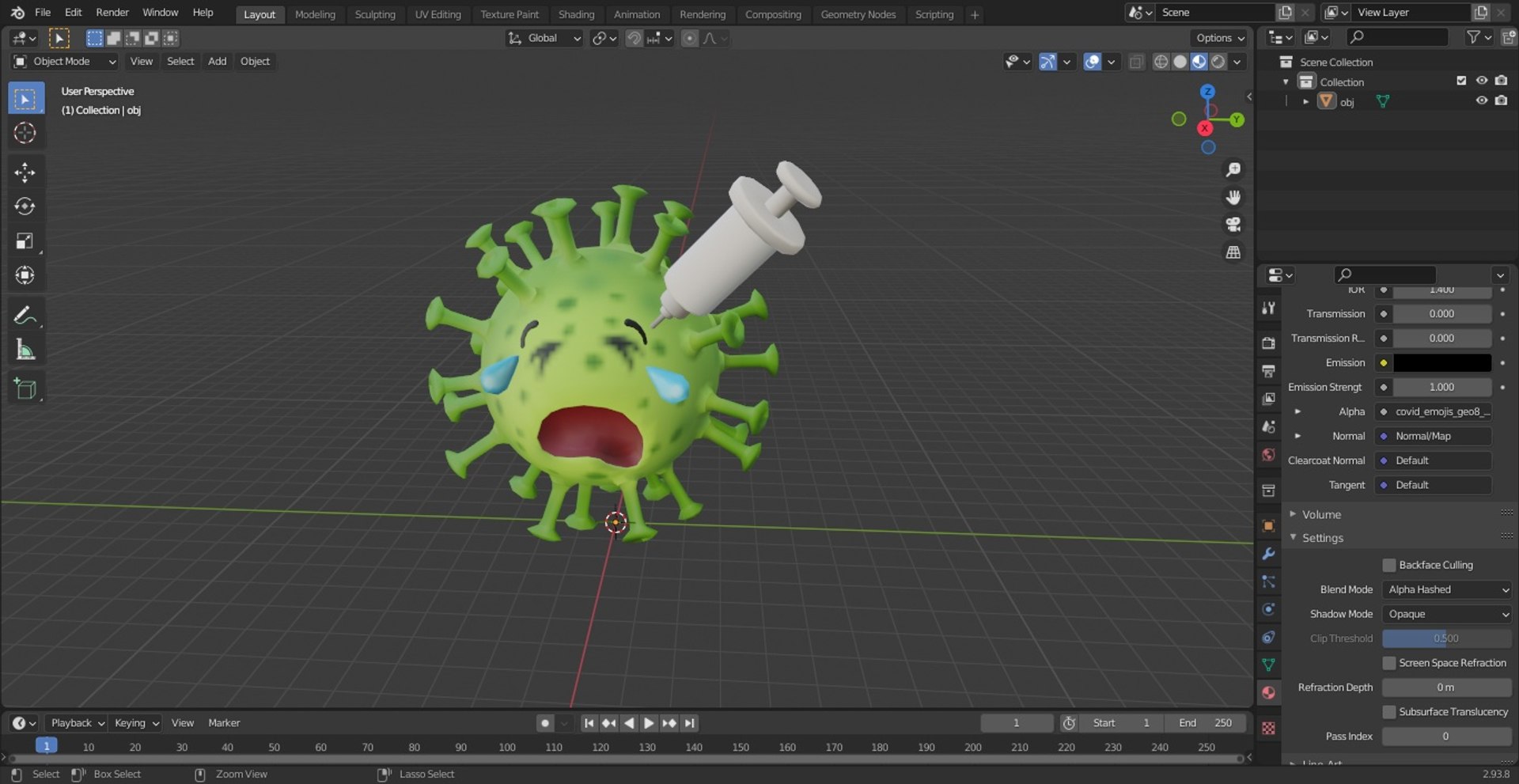
Task: Open Playback settings in timeline
Action: pyautogui.click(x=77, y=723)
